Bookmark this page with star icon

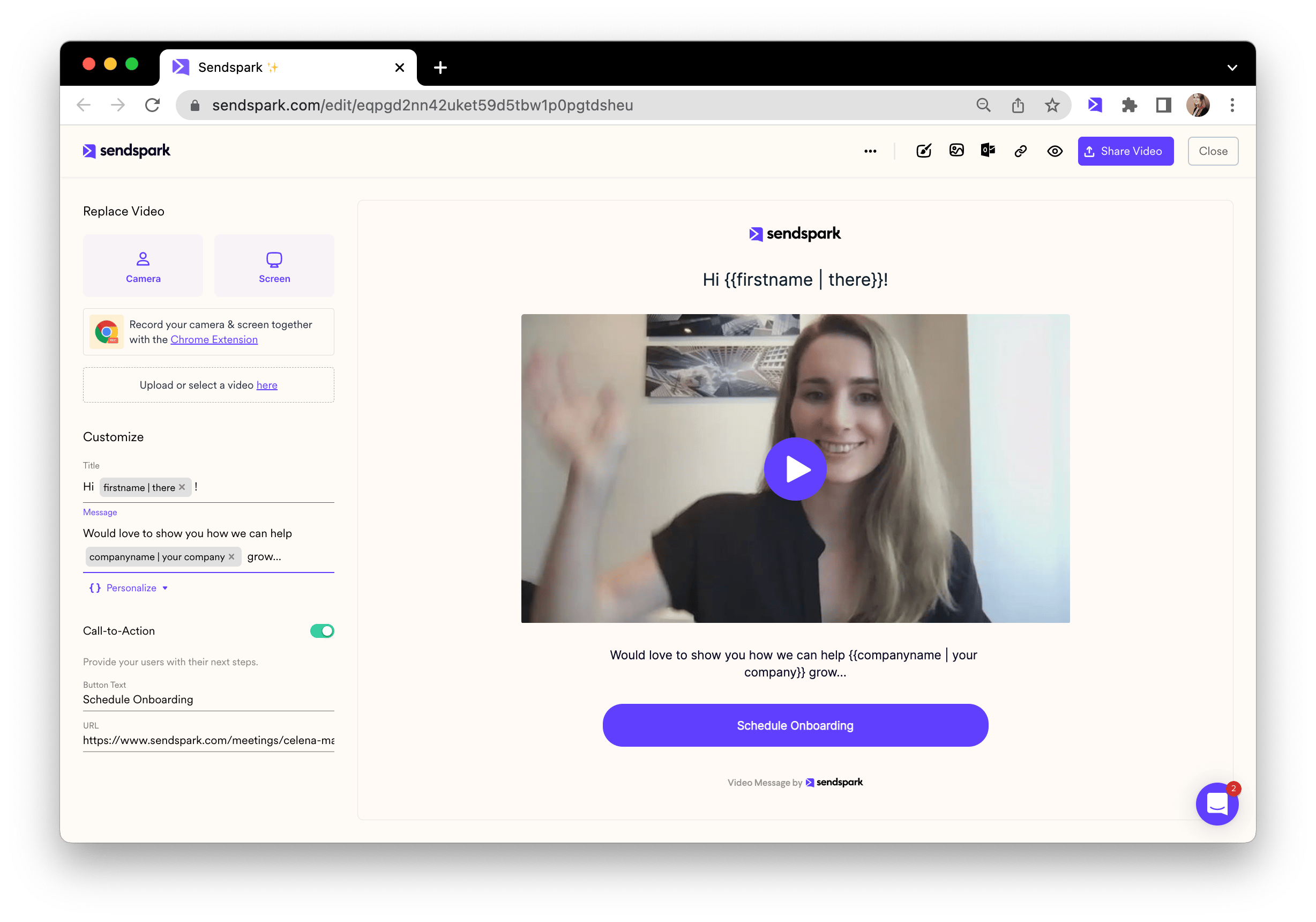point(1052,105)
